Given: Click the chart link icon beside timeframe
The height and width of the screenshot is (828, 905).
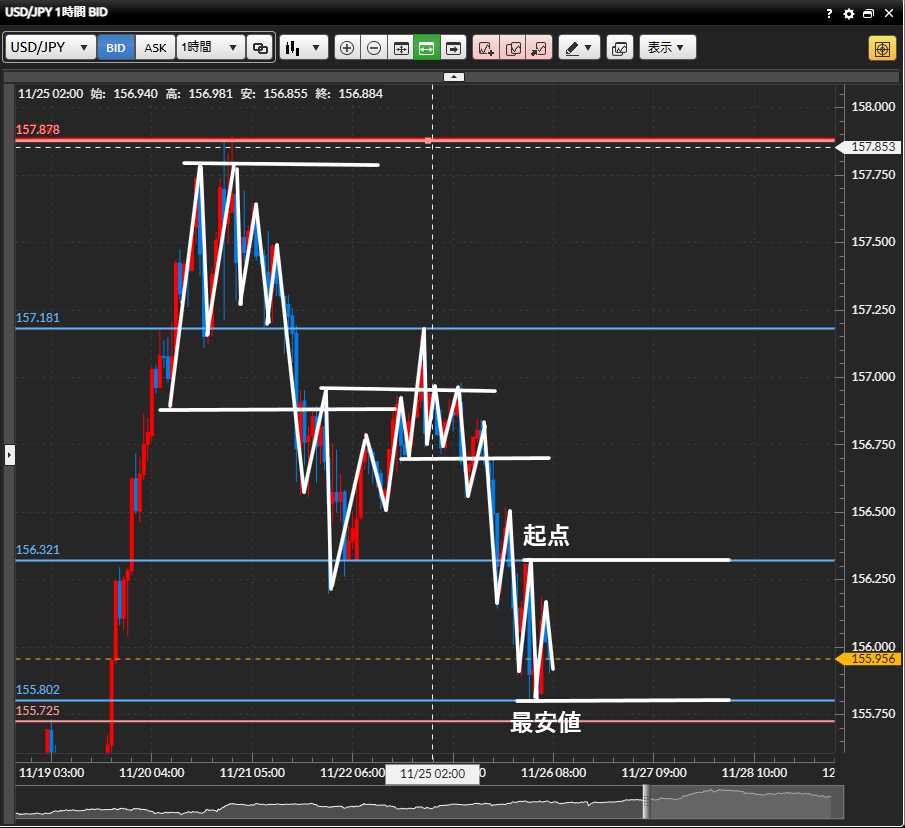Looking at the screenshot, I should pos(260,48).
